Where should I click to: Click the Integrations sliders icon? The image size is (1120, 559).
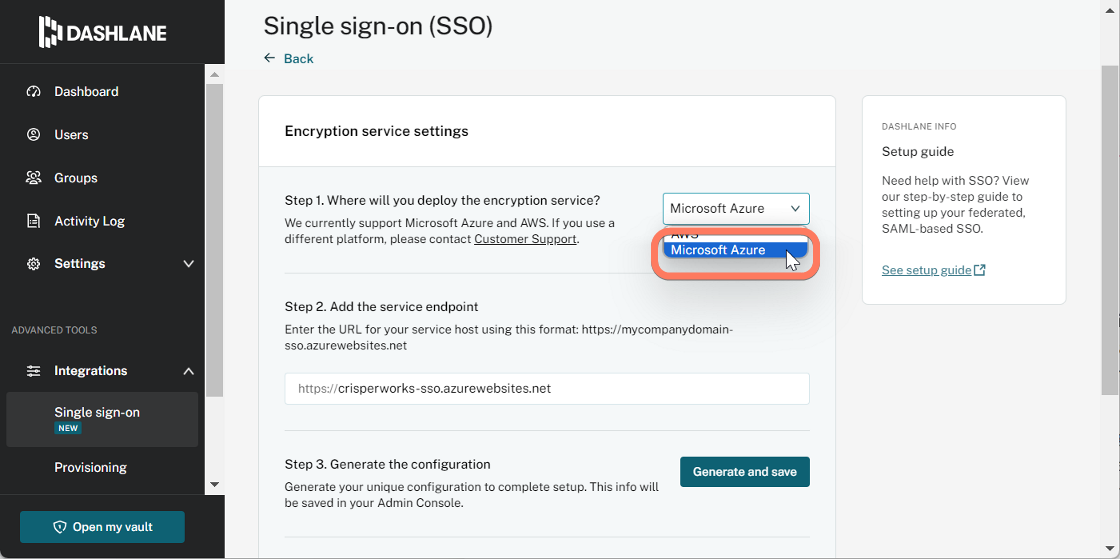point(34,371)
